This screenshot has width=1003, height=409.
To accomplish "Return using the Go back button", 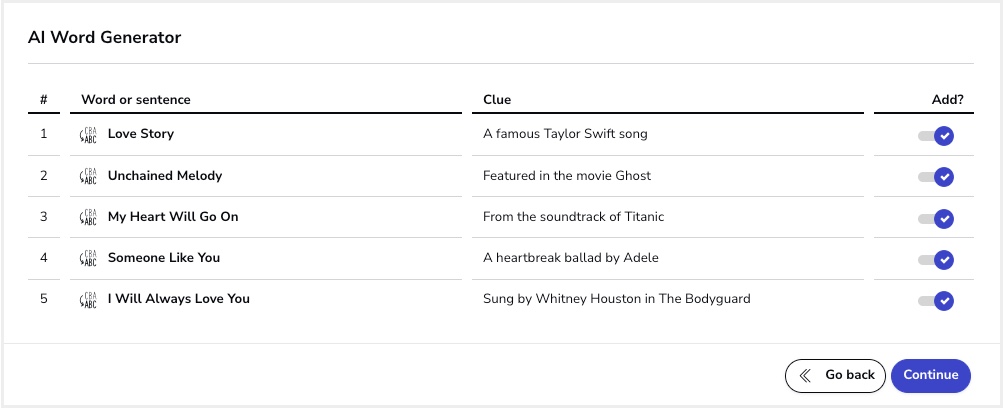I will (x=835, y=376).
